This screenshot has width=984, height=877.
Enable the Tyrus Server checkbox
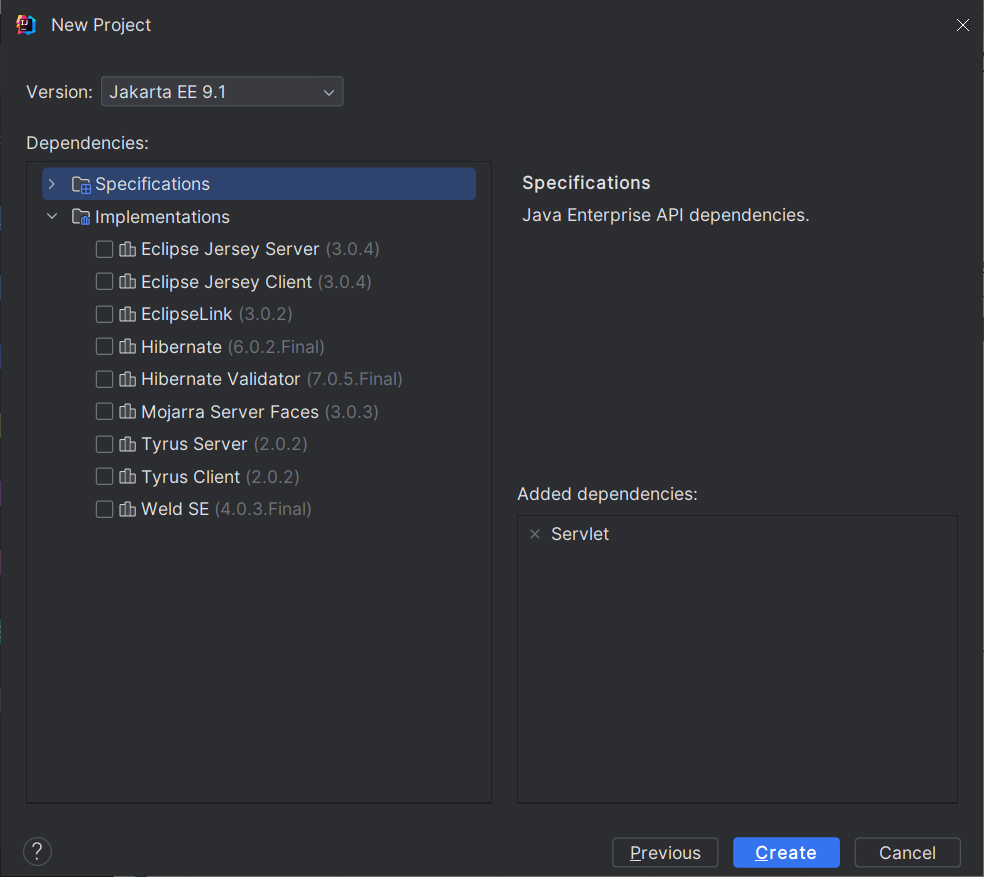[104, 444]
